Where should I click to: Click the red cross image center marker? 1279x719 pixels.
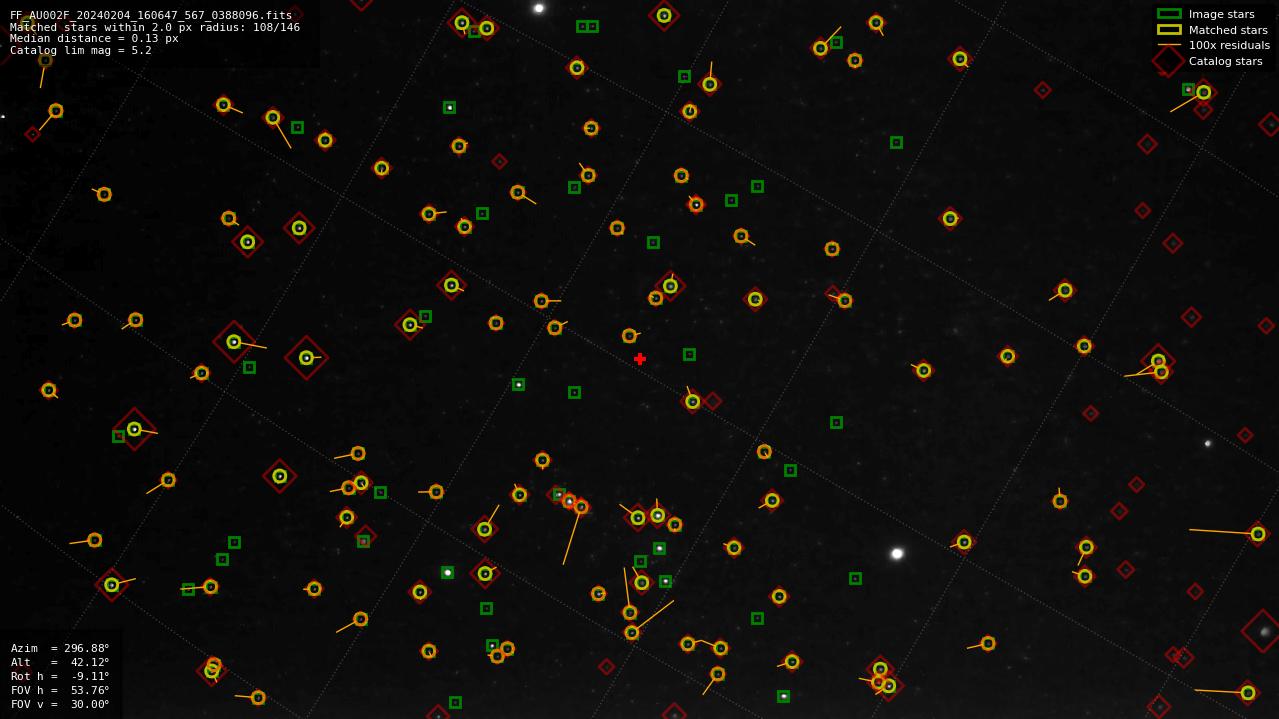[x=640, y=359]
